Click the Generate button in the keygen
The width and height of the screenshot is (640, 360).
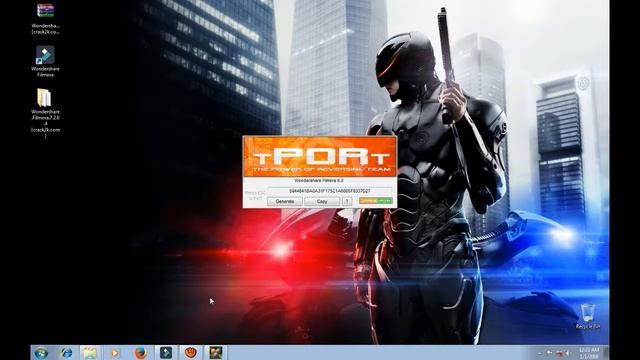point(285,201)
